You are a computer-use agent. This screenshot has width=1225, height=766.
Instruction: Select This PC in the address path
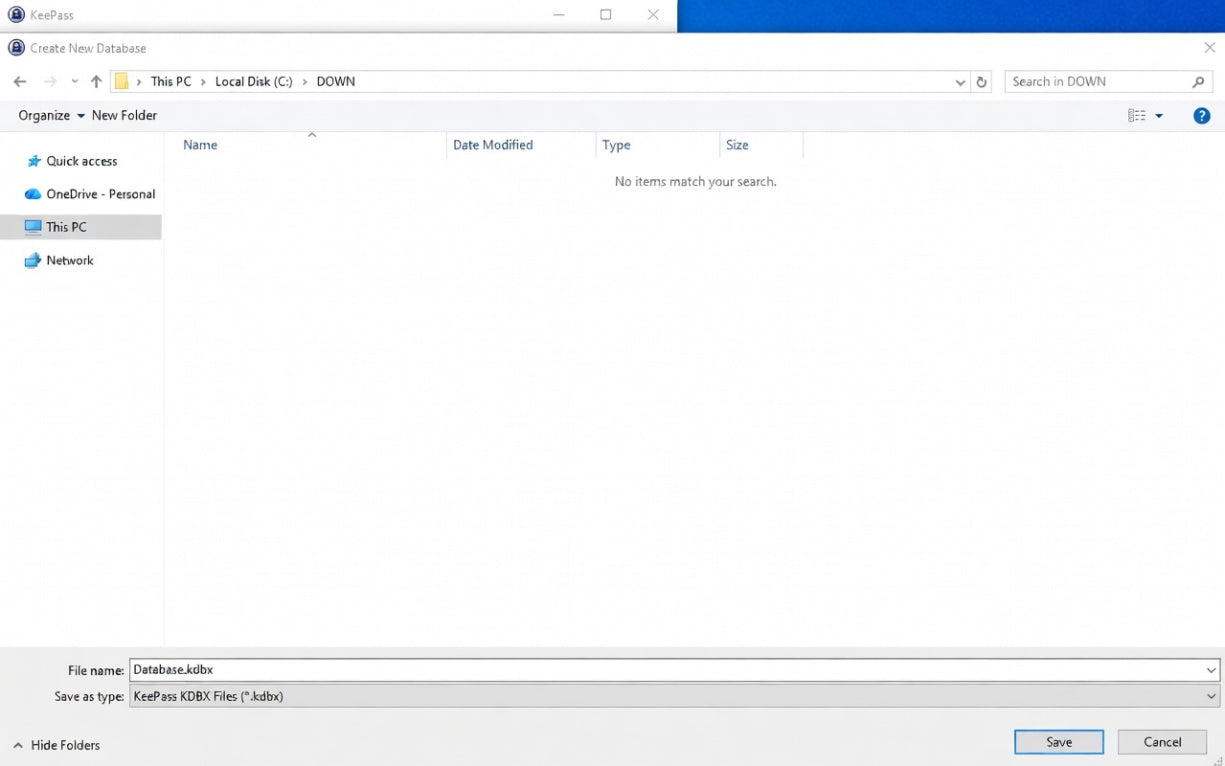pyautogui.click(x=171, y=82)
